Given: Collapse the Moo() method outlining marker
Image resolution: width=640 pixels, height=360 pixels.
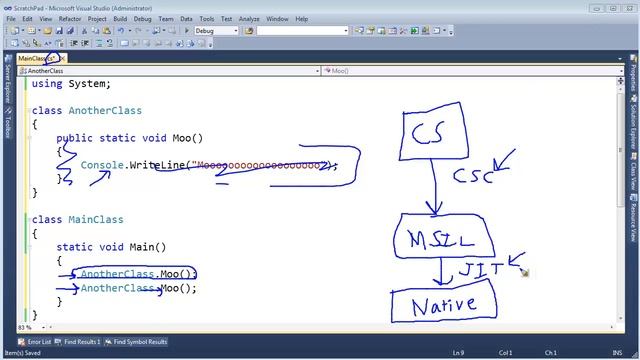Looking at the screenshot, I should point(29,138).
